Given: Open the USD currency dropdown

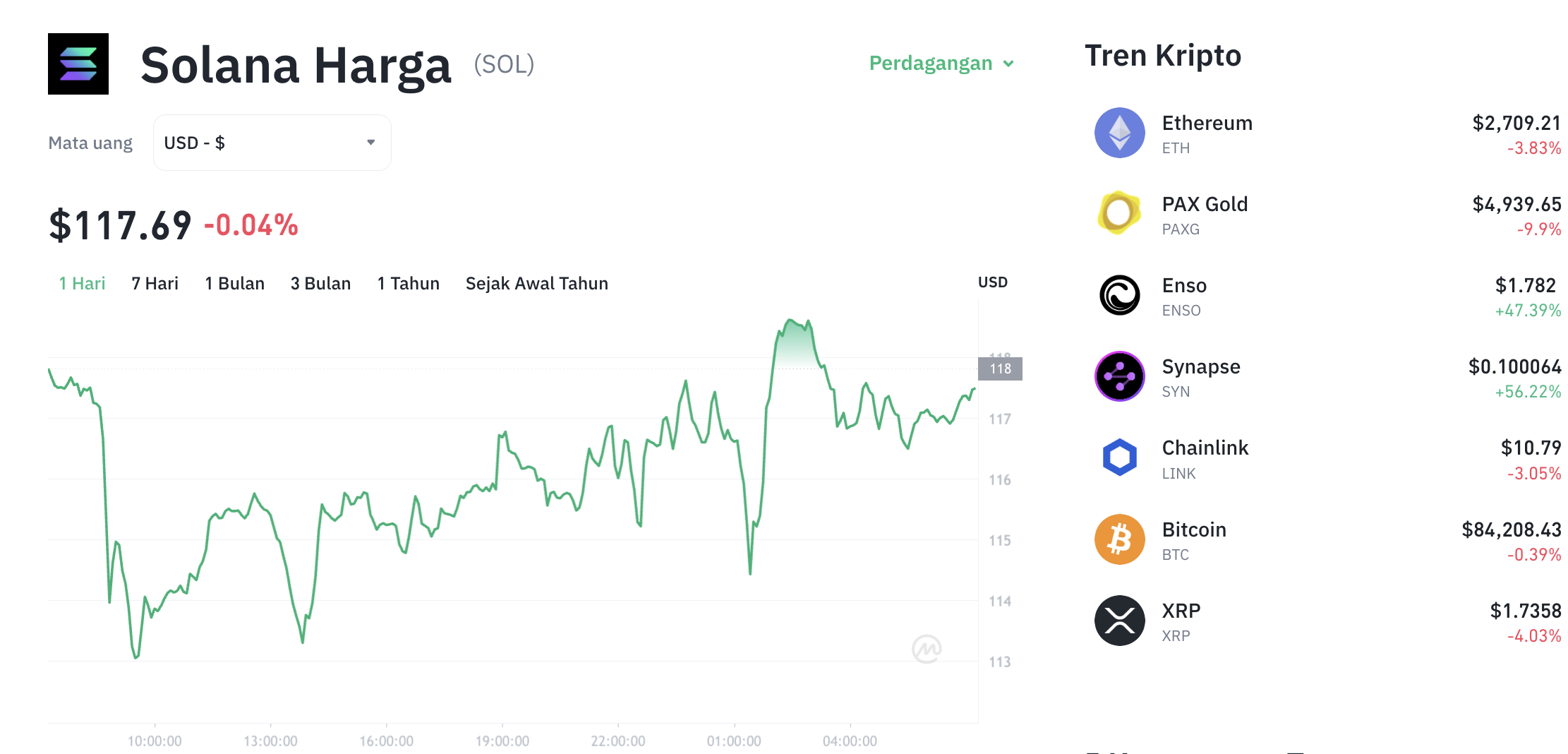Looking at the screenshot, I should pyautogui.click(x=272, y=142).
